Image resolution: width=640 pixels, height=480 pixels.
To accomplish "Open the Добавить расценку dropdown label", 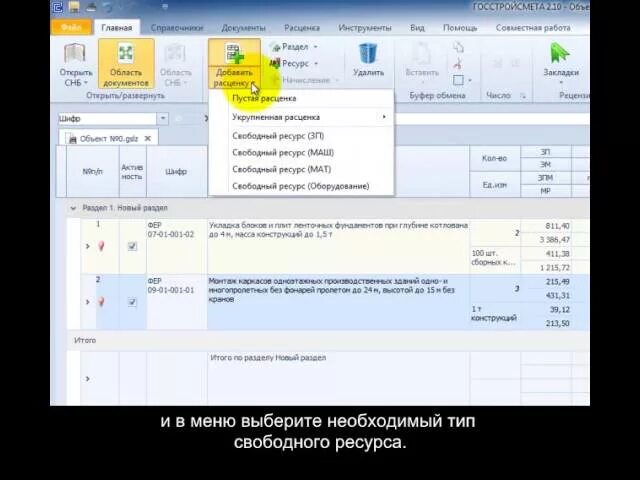I will click(234, 78).
